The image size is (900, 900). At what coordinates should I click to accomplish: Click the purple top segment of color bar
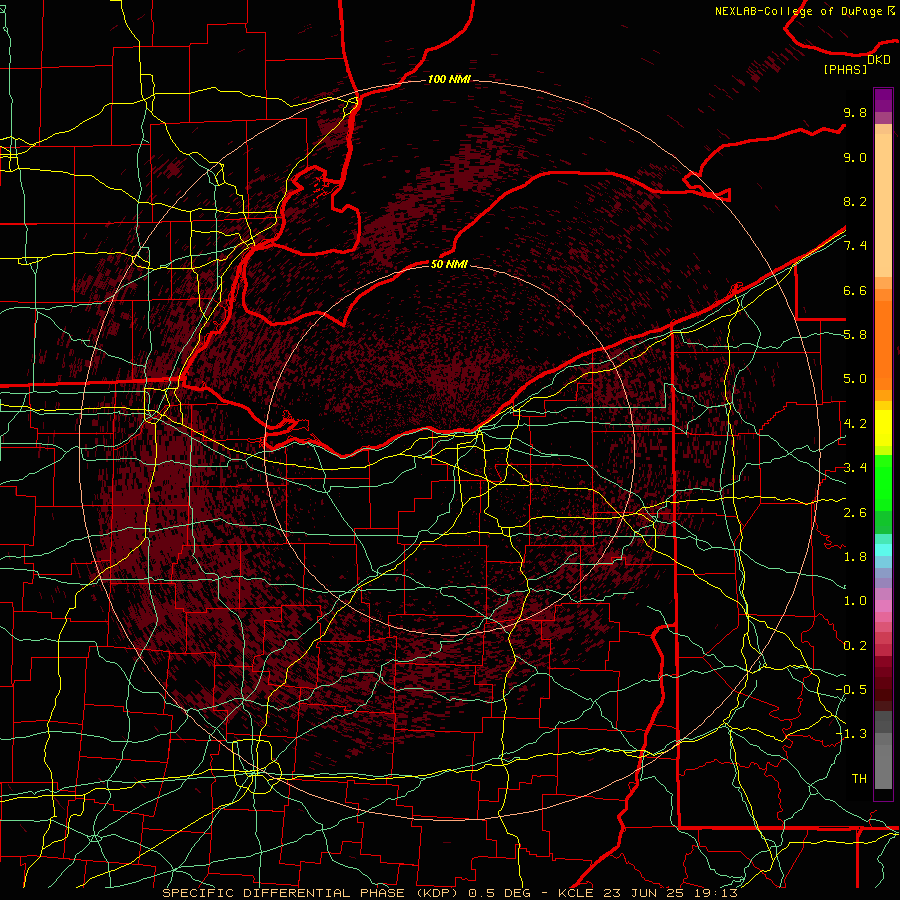point(883,100)
